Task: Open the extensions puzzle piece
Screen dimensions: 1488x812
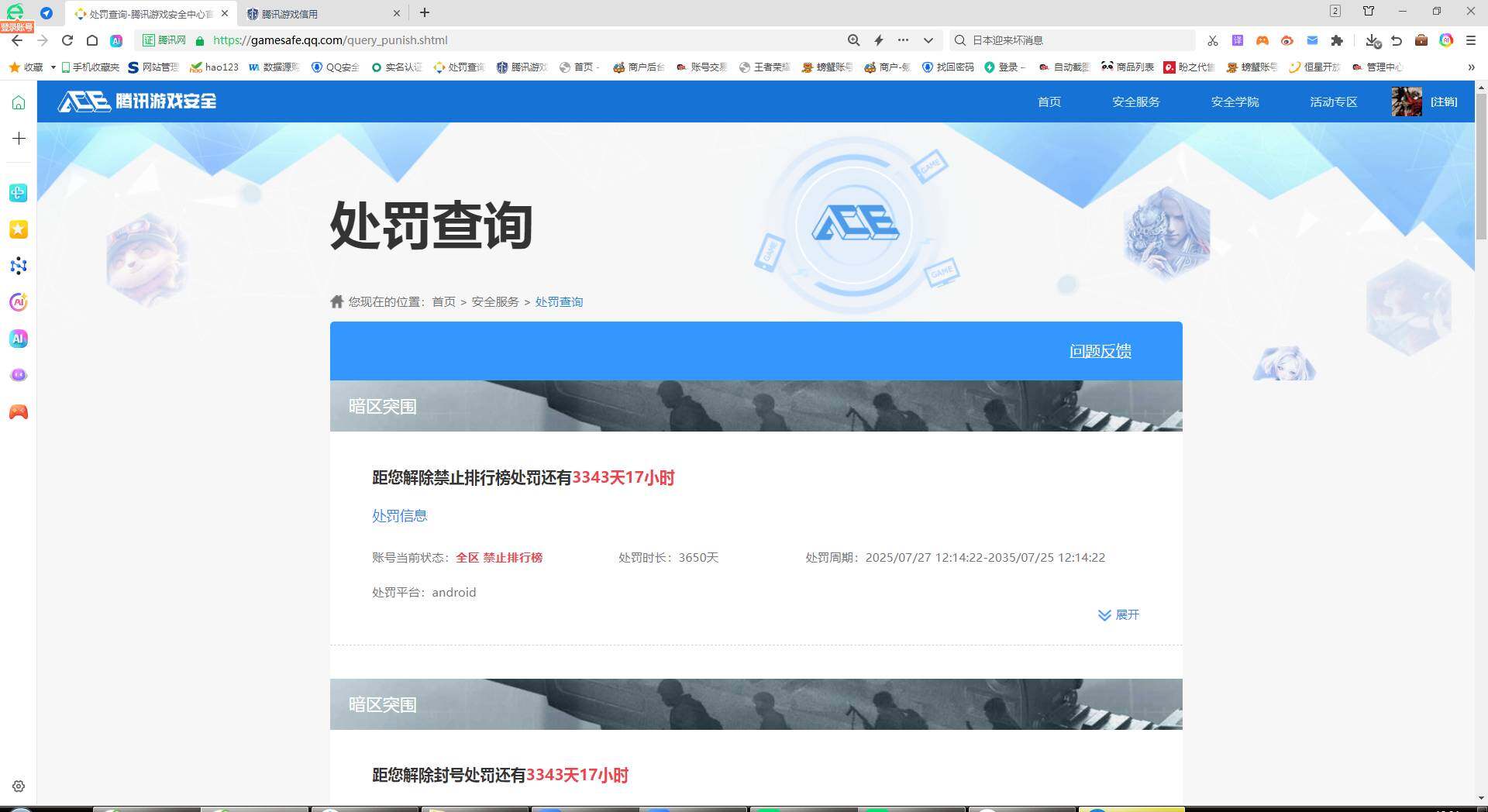Action: coord(1337,40)
